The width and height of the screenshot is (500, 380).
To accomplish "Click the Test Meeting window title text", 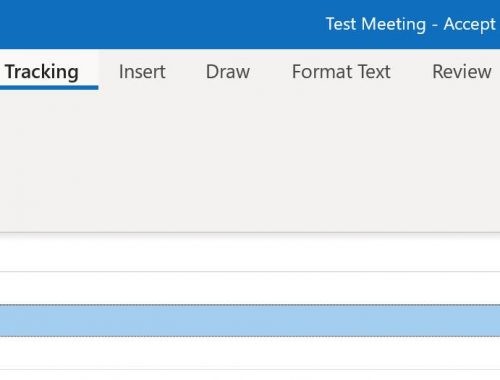I will pos(376,24).
